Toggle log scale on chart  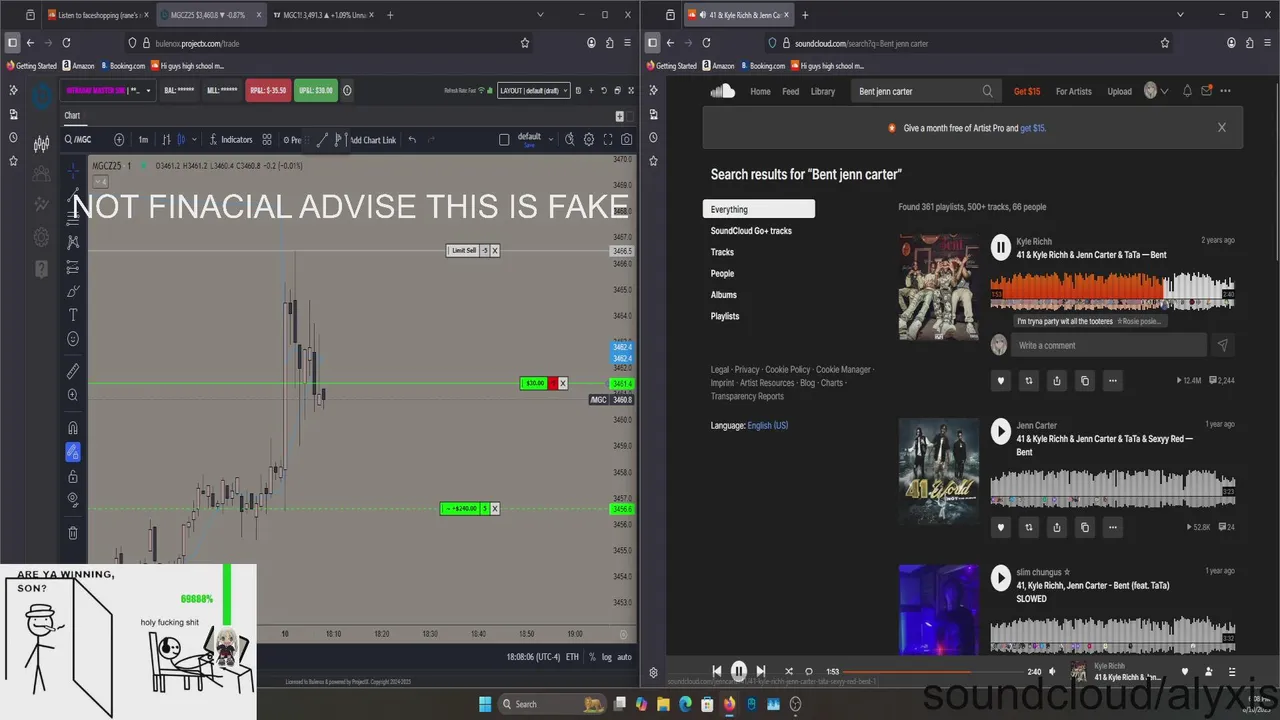pyautogui.click(x=607, y=657)
